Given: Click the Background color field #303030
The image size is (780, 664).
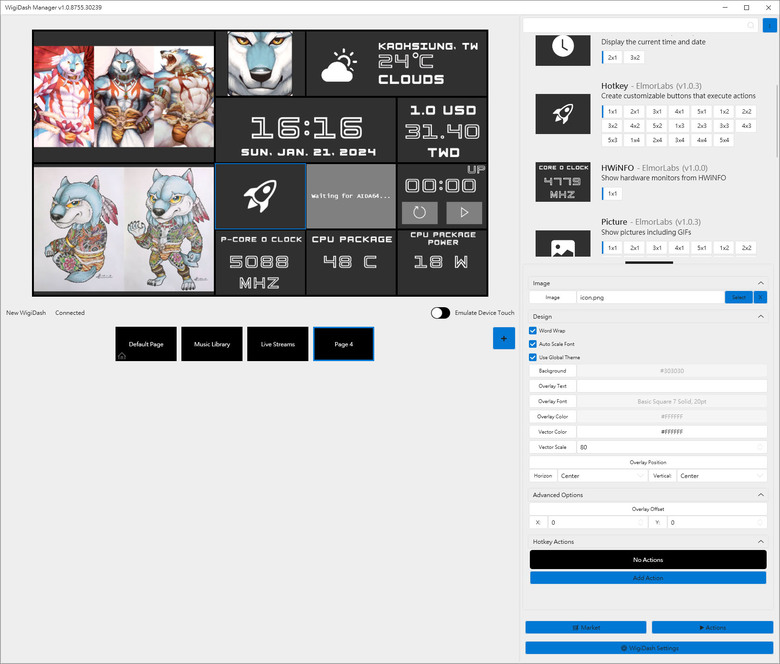Looking at the screenshot, I should (672, 371).
